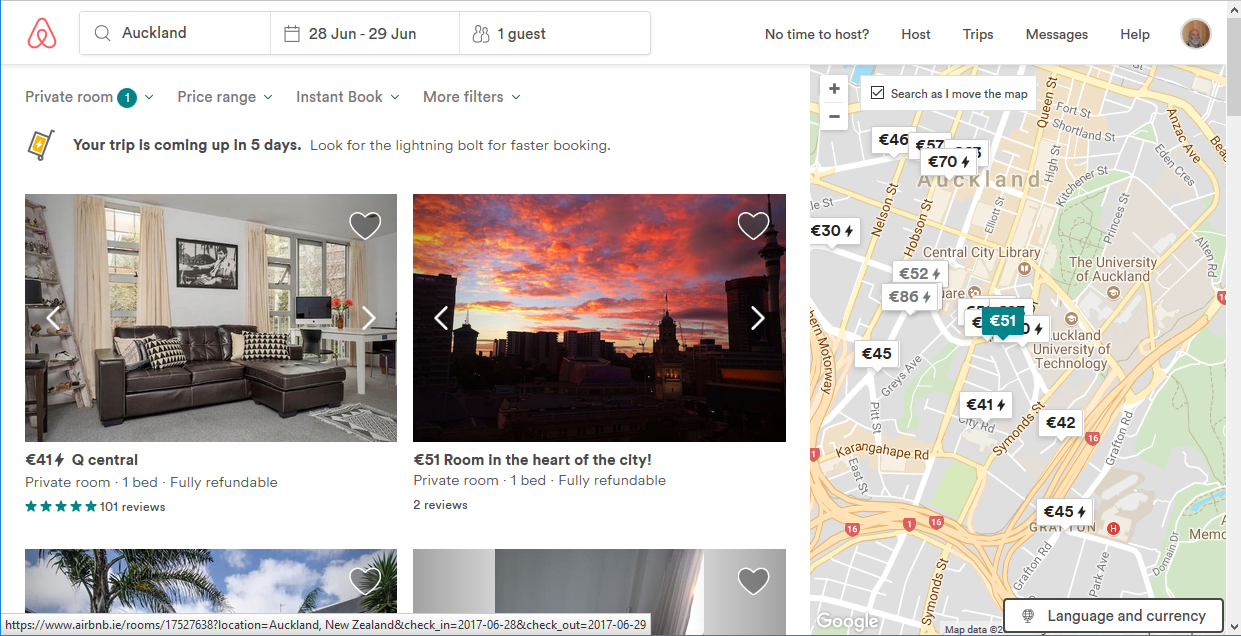Click the Language and currency button
The width and height of the screenshot is (1241, 636).
pyautogui.click(x=1114, y=616)
